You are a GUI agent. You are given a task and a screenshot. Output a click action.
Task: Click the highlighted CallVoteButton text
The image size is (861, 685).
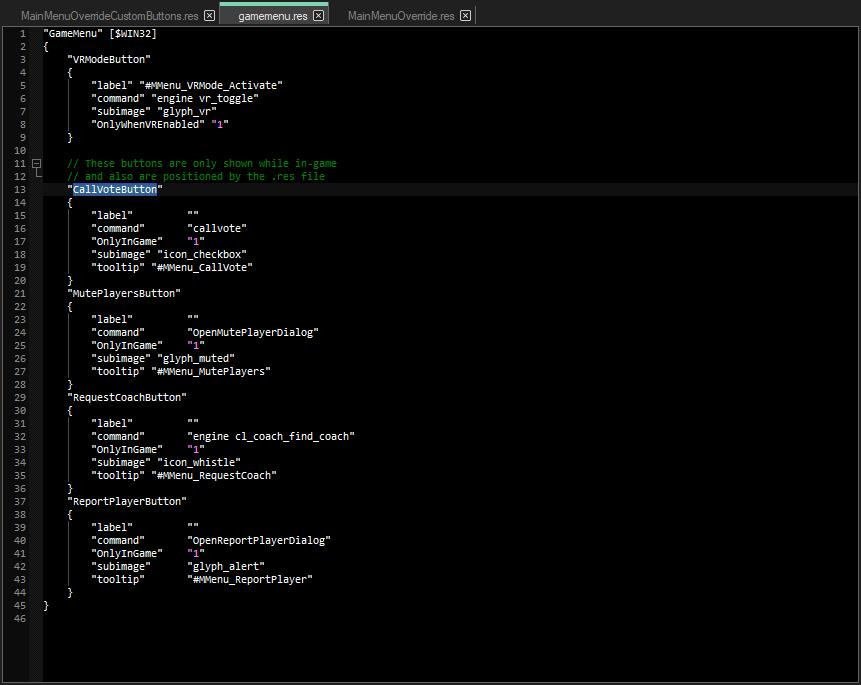pyautogui.click(x=114, y=189)
